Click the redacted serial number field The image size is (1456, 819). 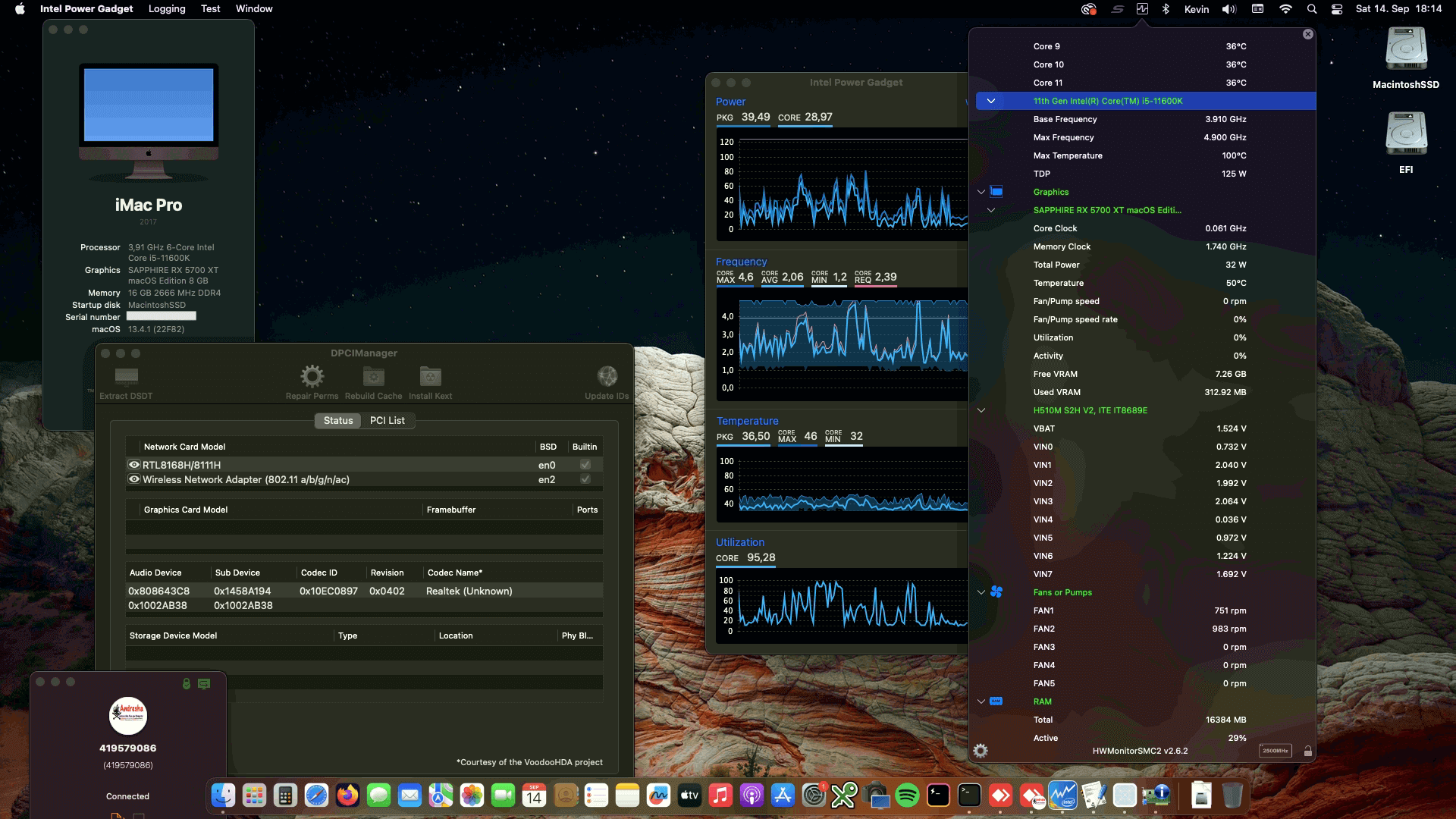[x=161, y=316]
